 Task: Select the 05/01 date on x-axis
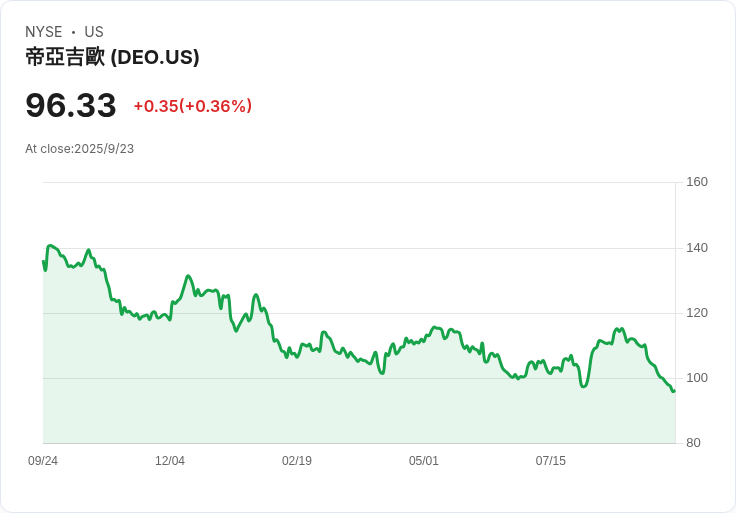click(424, 461)
